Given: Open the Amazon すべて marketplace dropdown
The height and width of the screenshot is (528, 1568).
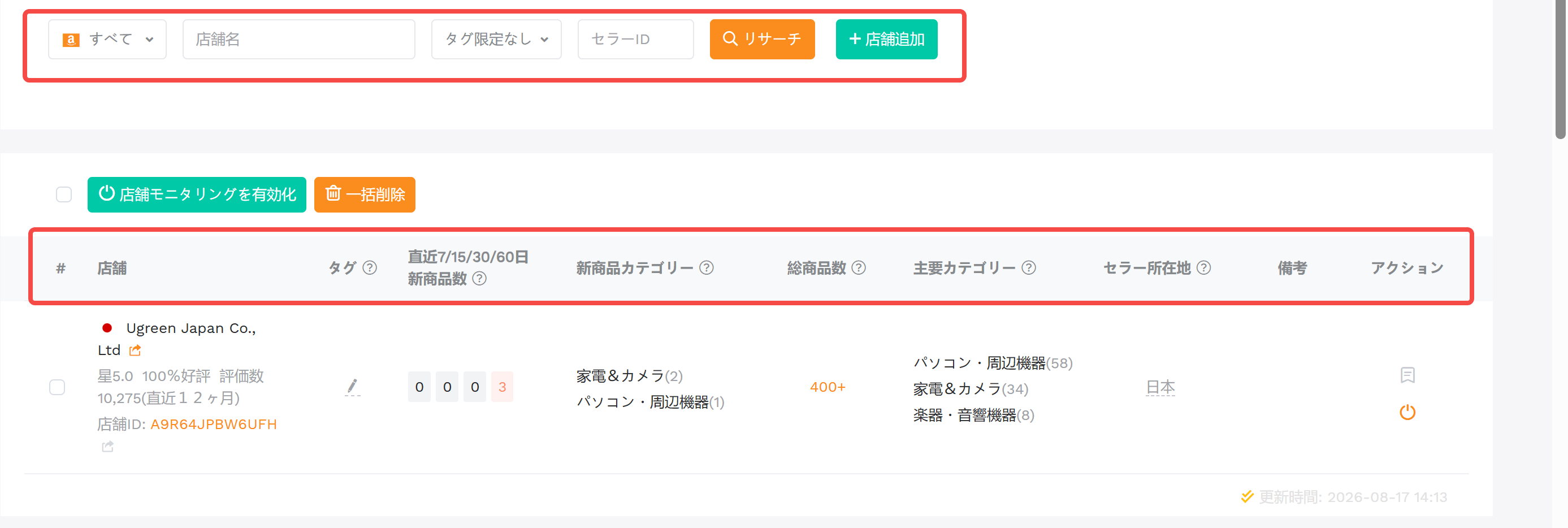Looking at the screenshot, I should pos(107,39).
